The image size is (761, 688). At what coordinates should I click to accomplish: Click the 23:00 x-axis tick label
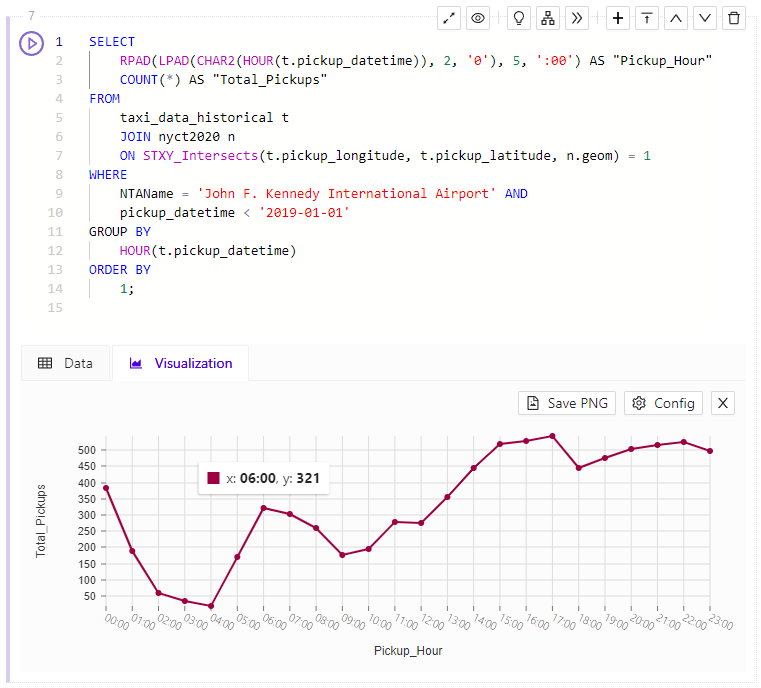point(721,622)
